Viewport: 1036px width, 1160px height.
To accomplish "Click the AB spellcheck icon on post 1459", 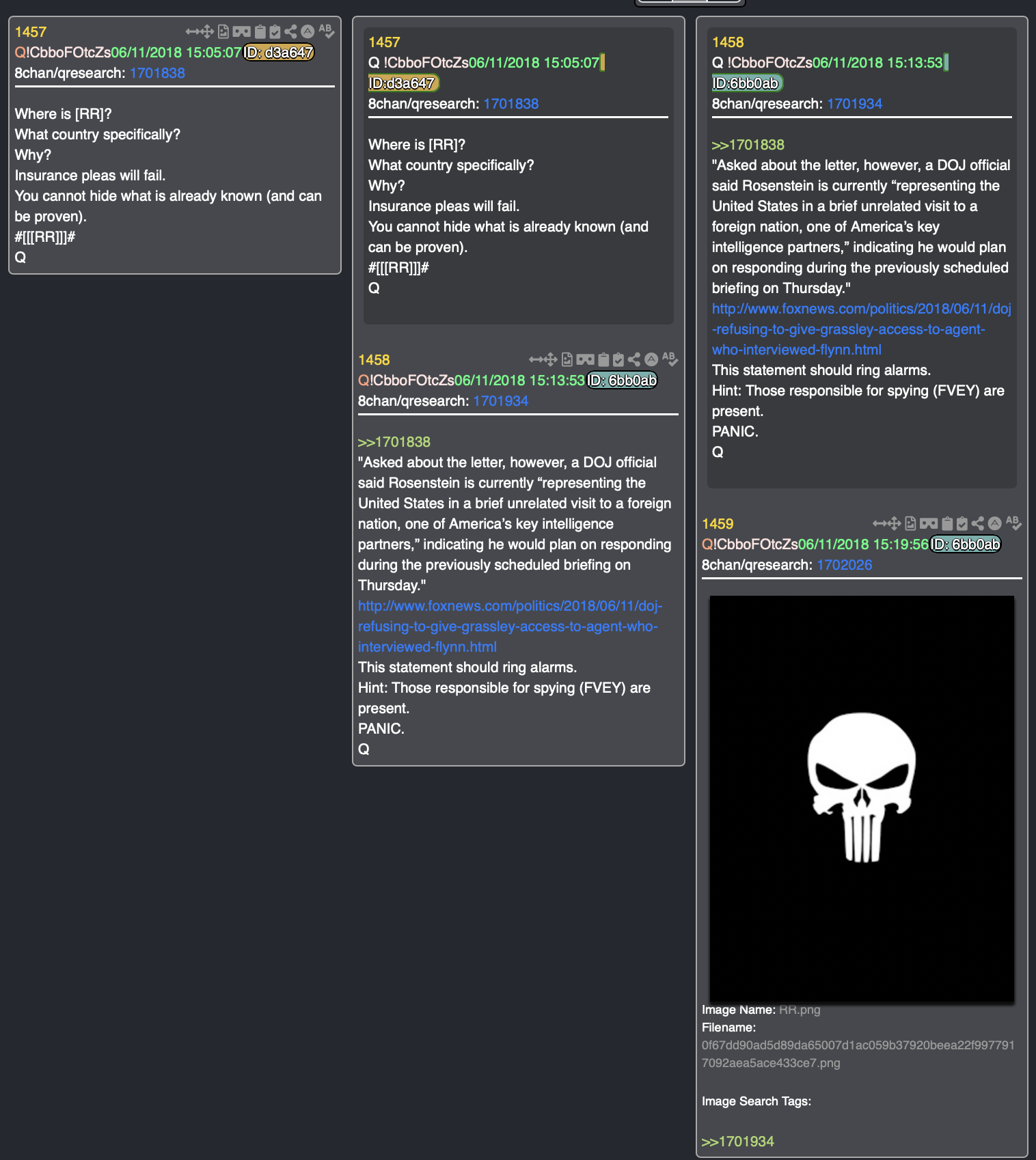I will click(1013, 523).
